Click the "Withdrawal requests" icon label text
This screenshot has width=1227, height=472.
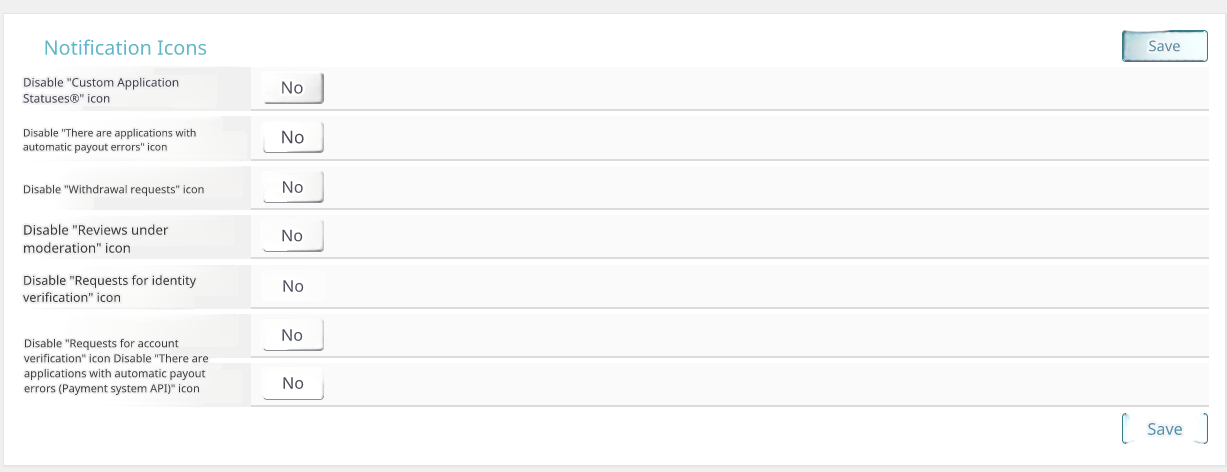coord(113,189)
